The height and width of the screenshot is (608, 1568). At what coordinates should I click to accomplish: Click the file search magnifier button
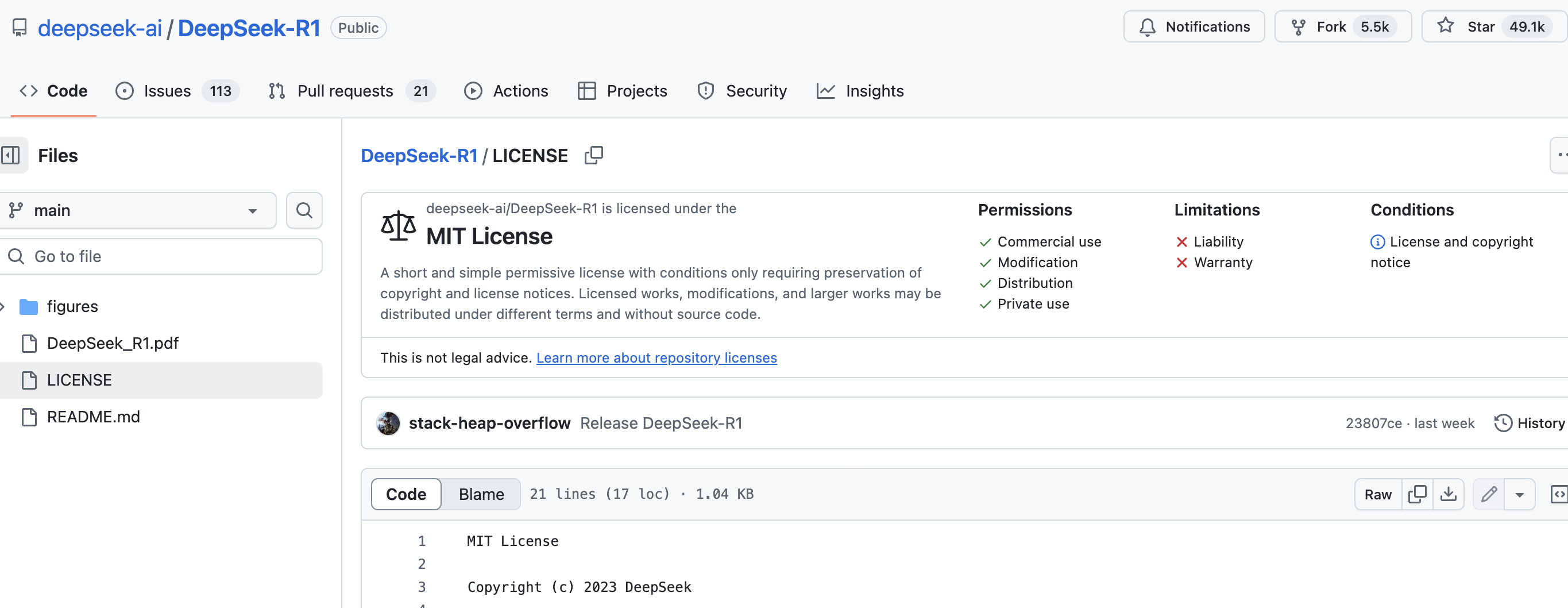tap(304, 211)
